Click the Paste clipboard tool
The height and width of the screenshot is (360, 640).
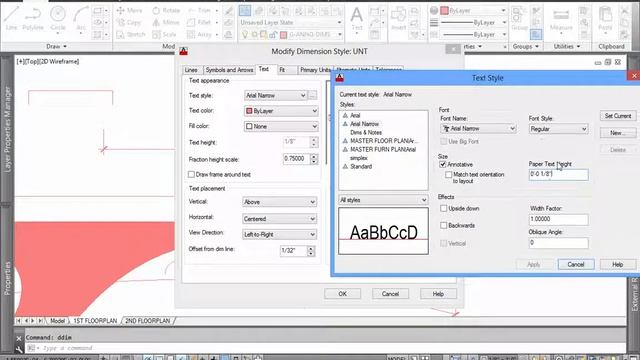[605, 19]
